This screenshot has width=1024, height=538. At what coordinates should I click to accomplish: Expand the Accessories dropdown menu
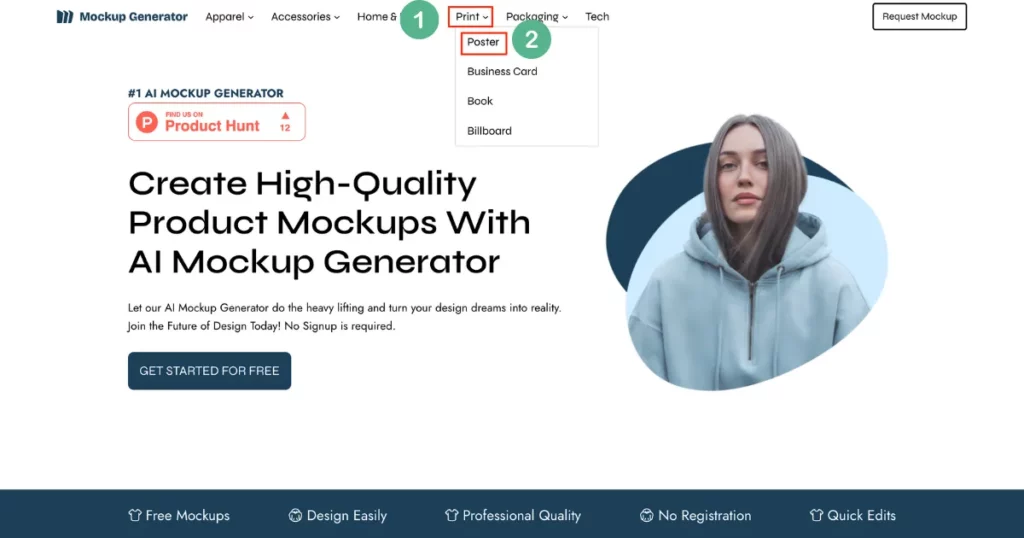coord(305,17)
